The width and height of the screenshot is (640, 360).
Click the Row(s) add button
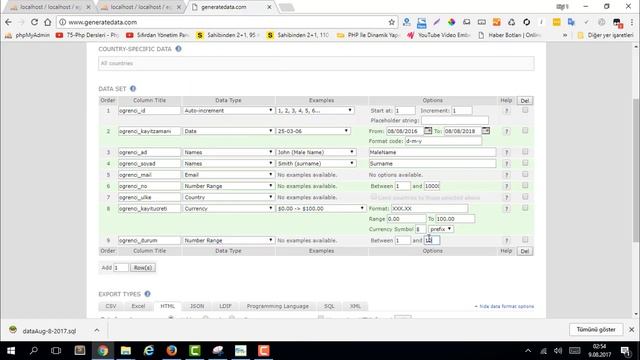click(143, 268)
